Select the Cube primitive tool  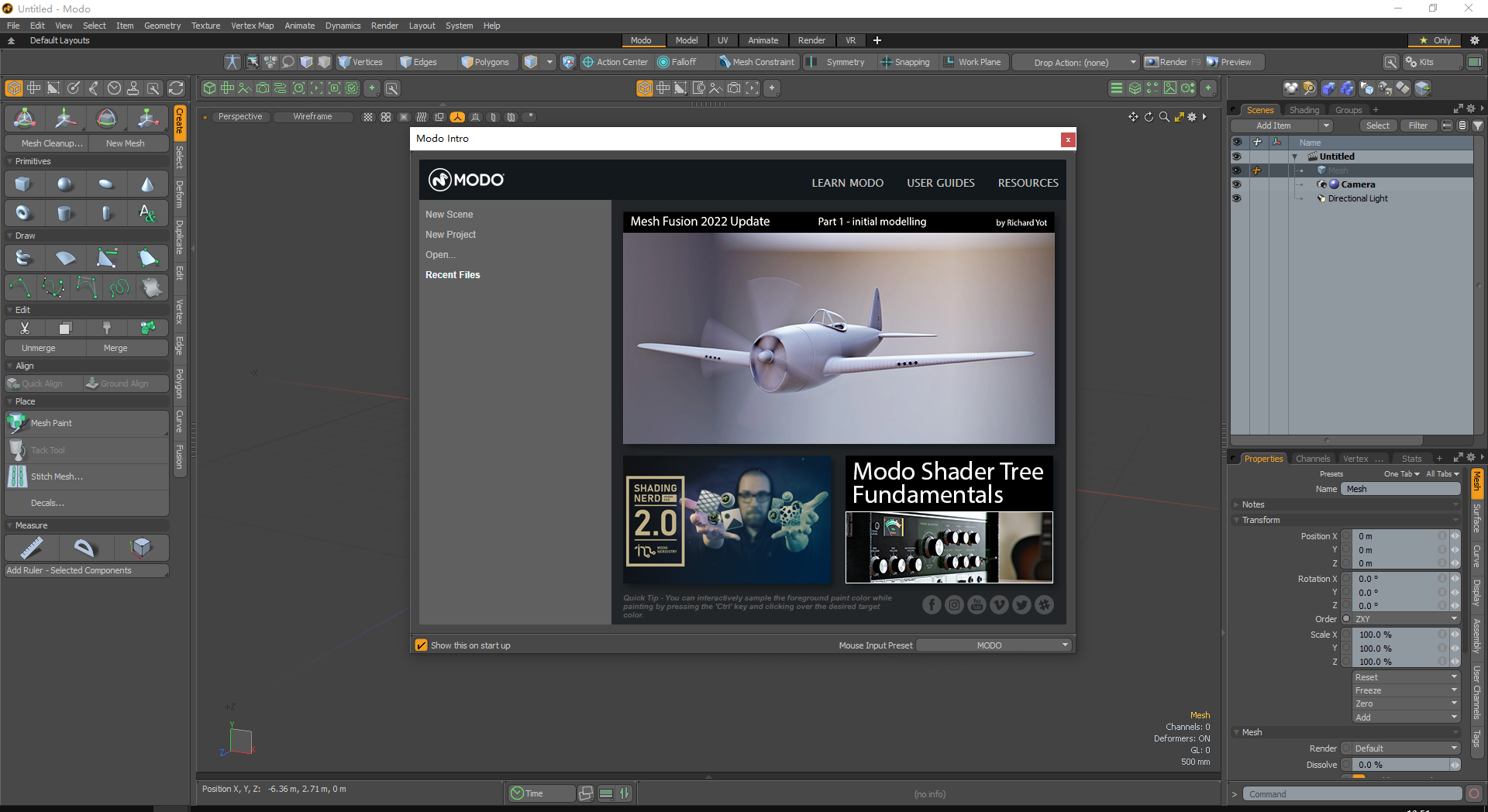23,184
